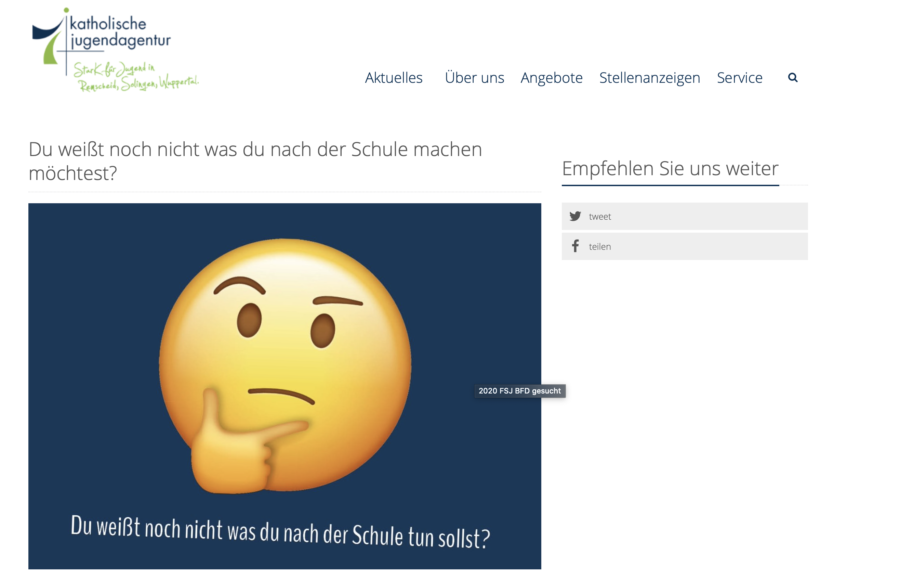Open the Aktuelles menu item

tap(394, 78)
